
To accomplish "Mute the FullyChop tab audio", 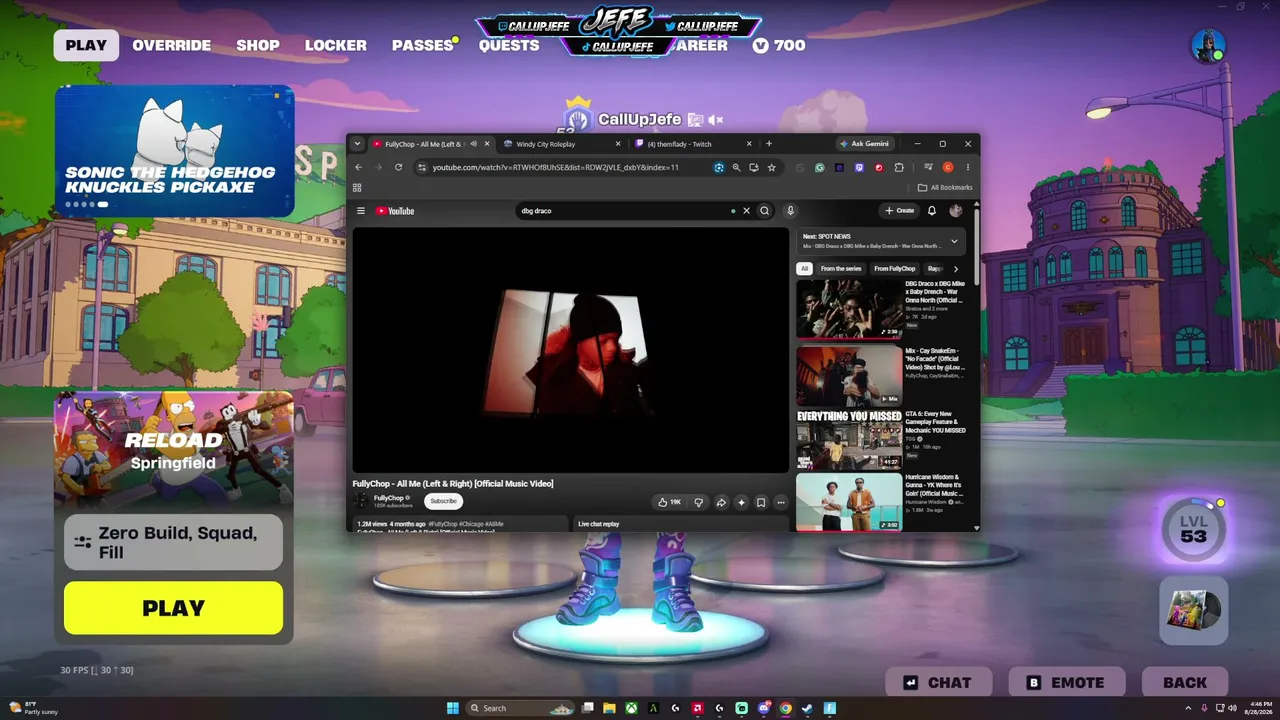I will tap(473, 144).
